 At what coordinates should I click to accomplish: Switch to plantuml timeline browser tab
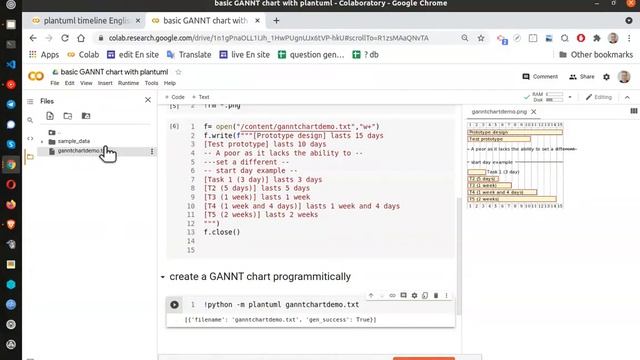(x=86, y=20)
